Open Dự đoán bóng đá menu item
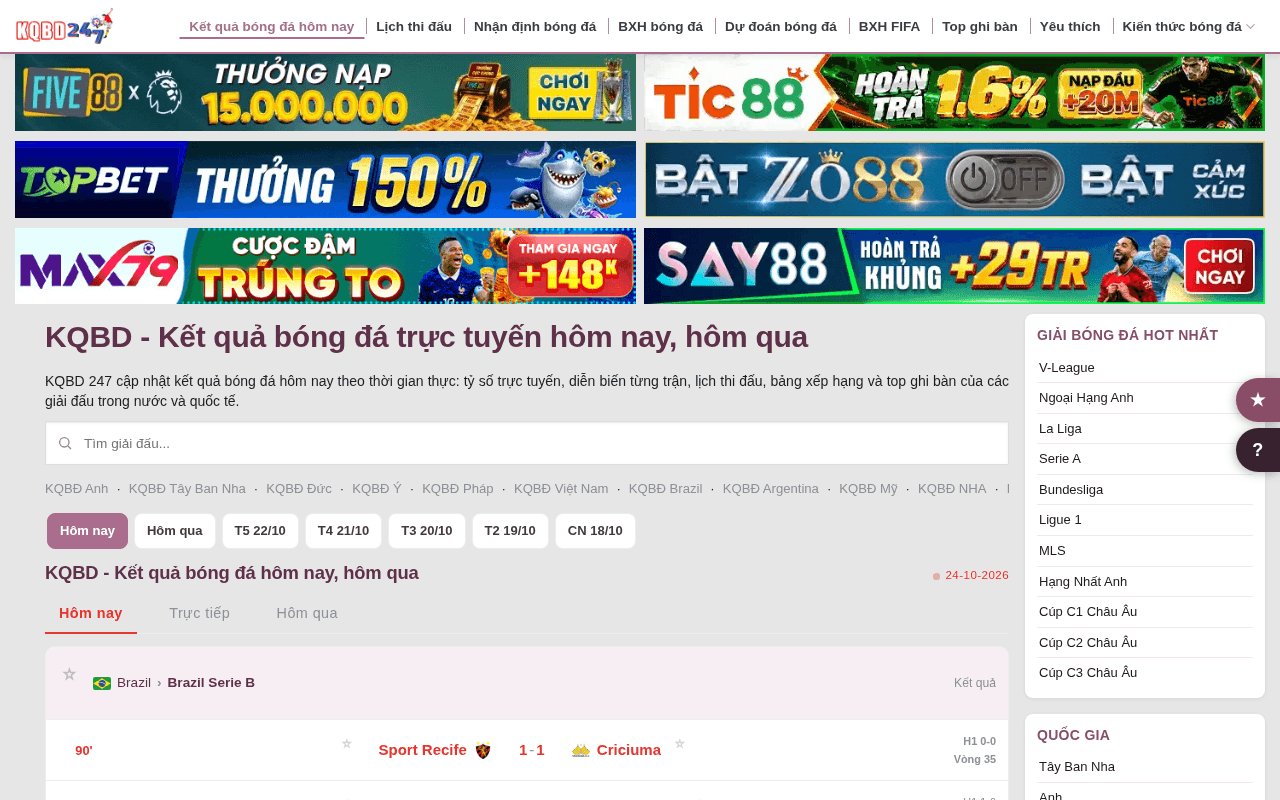Viewport: 1280px width, 800px height. pos(781,26)
